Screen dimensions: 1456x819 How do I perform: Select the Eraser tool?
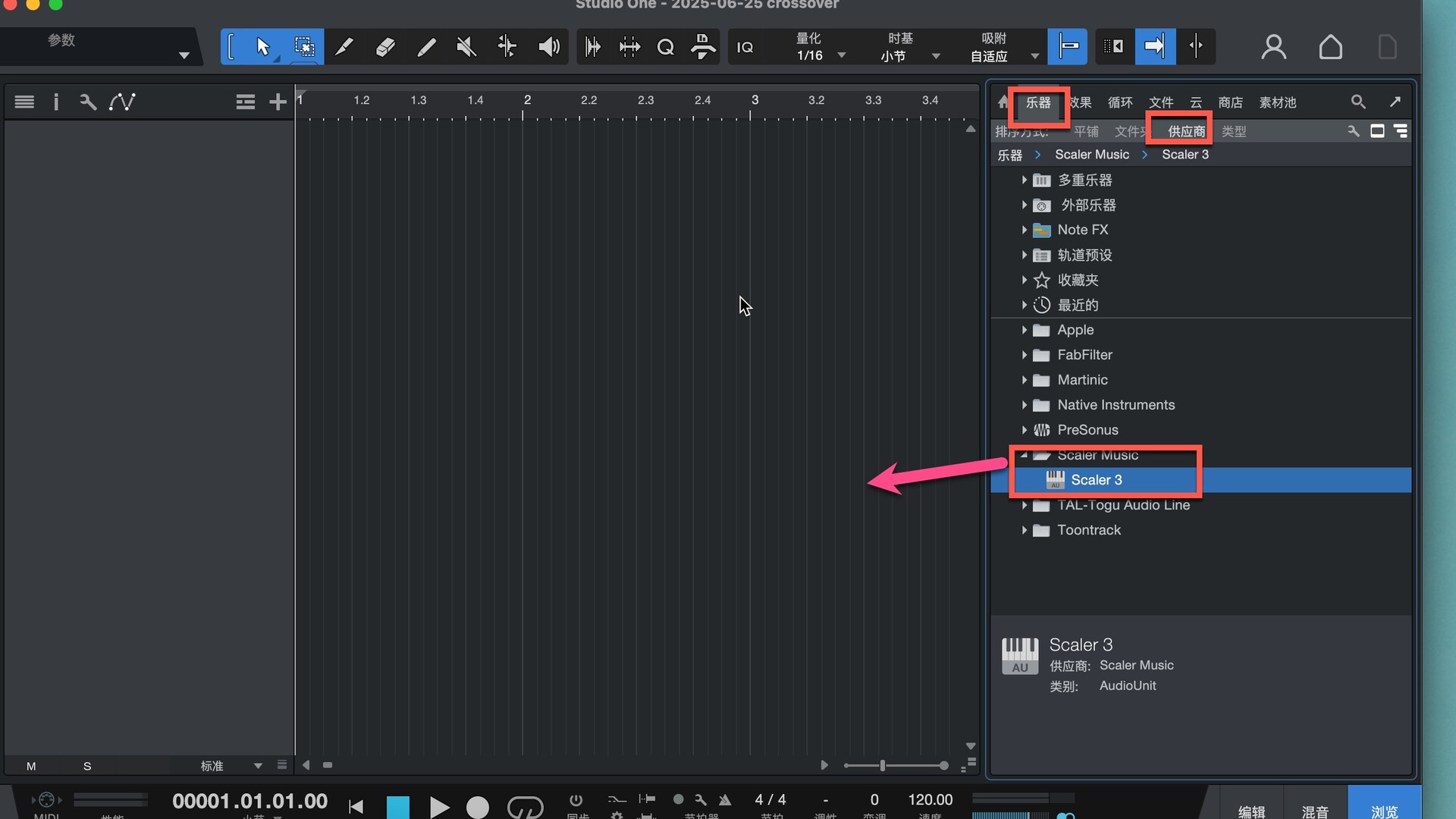click(x=385, y=47)
